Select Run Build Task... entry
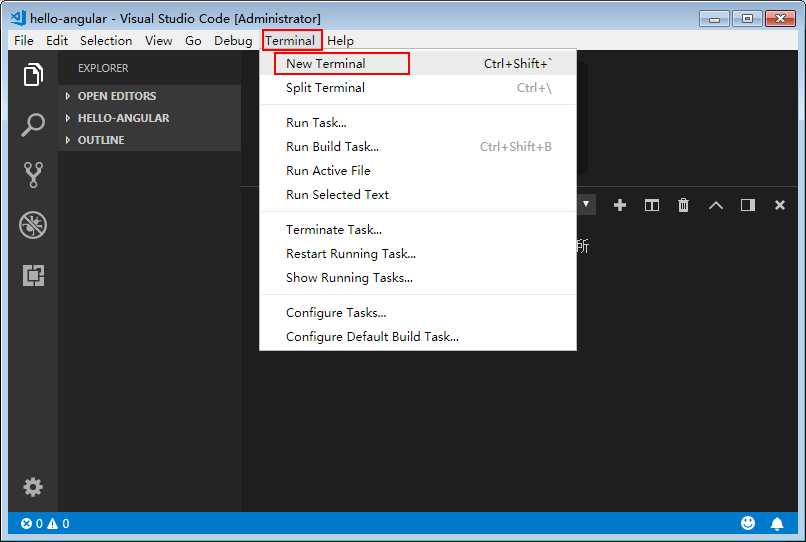 point(418,147)
